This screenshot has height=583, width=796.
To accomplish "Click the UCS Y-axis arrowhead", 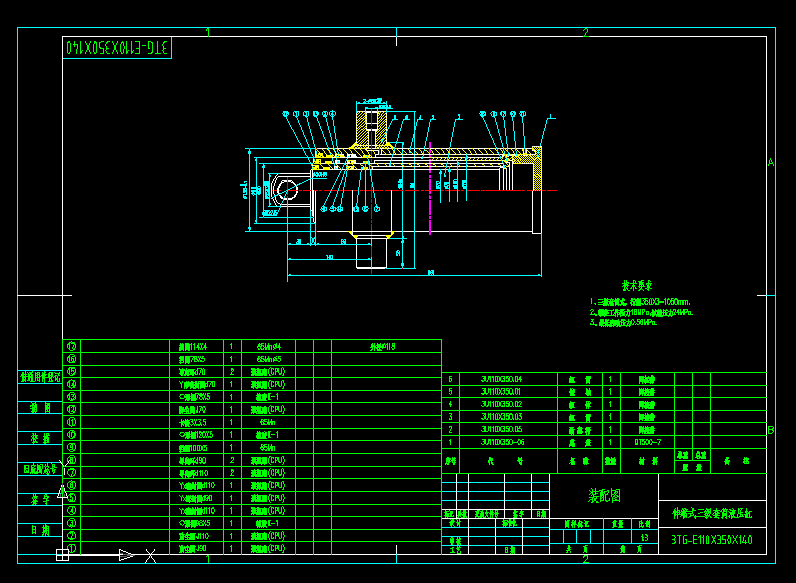I will tap(62, 491).
